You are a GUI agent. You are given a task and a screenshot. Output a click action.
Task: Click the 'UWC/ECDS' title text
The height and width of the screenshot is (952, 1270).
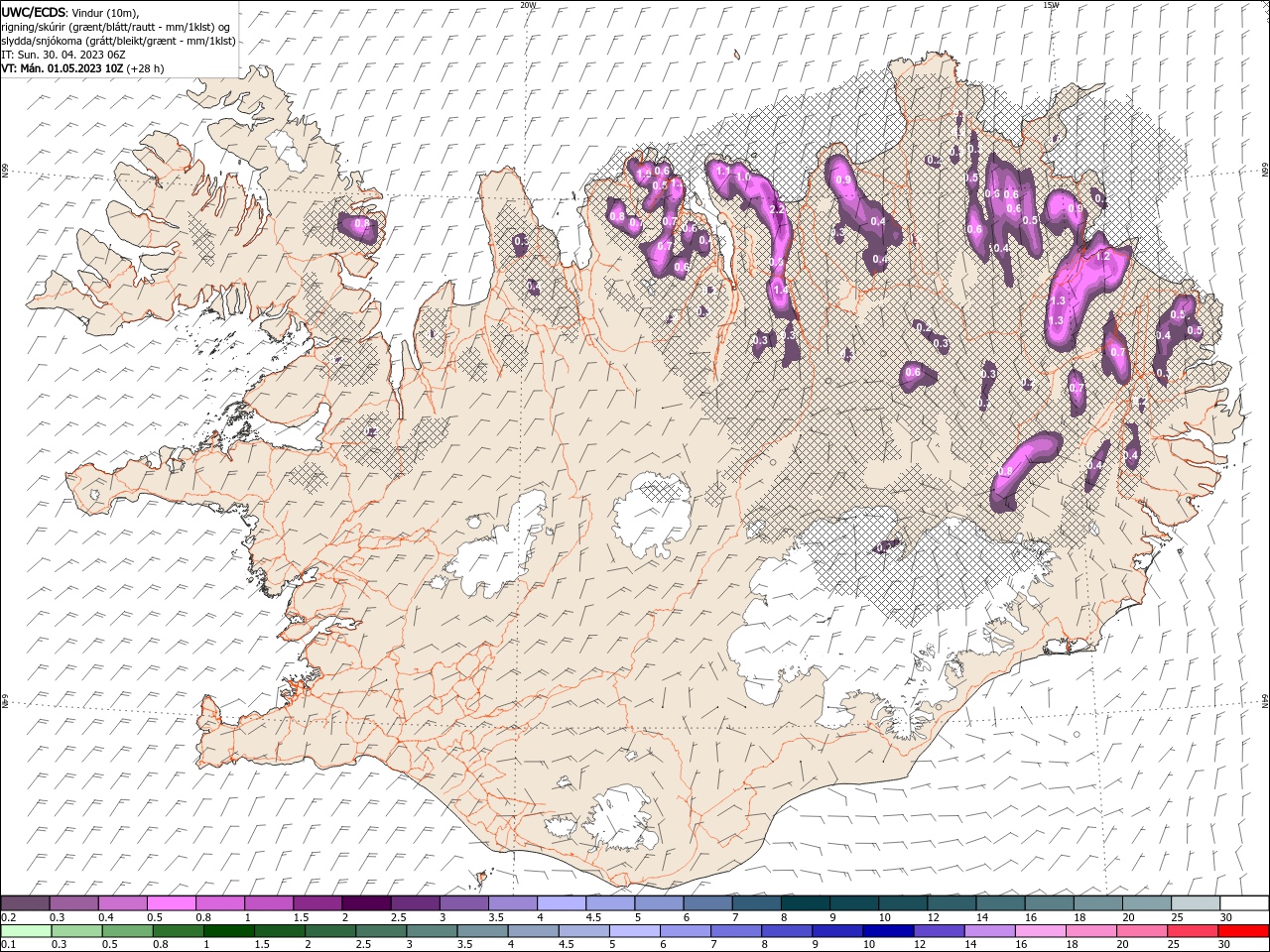point(34,12)
